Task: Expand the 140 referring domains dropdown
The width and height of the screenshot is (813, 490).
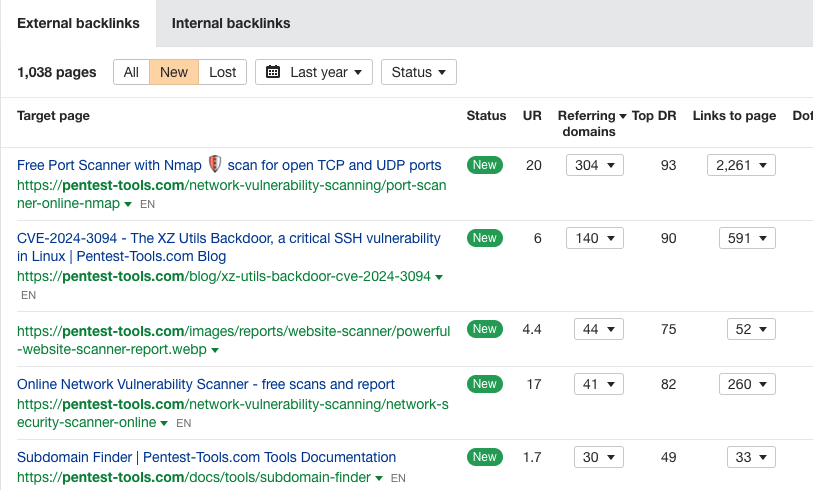Action: pos(594,238)
